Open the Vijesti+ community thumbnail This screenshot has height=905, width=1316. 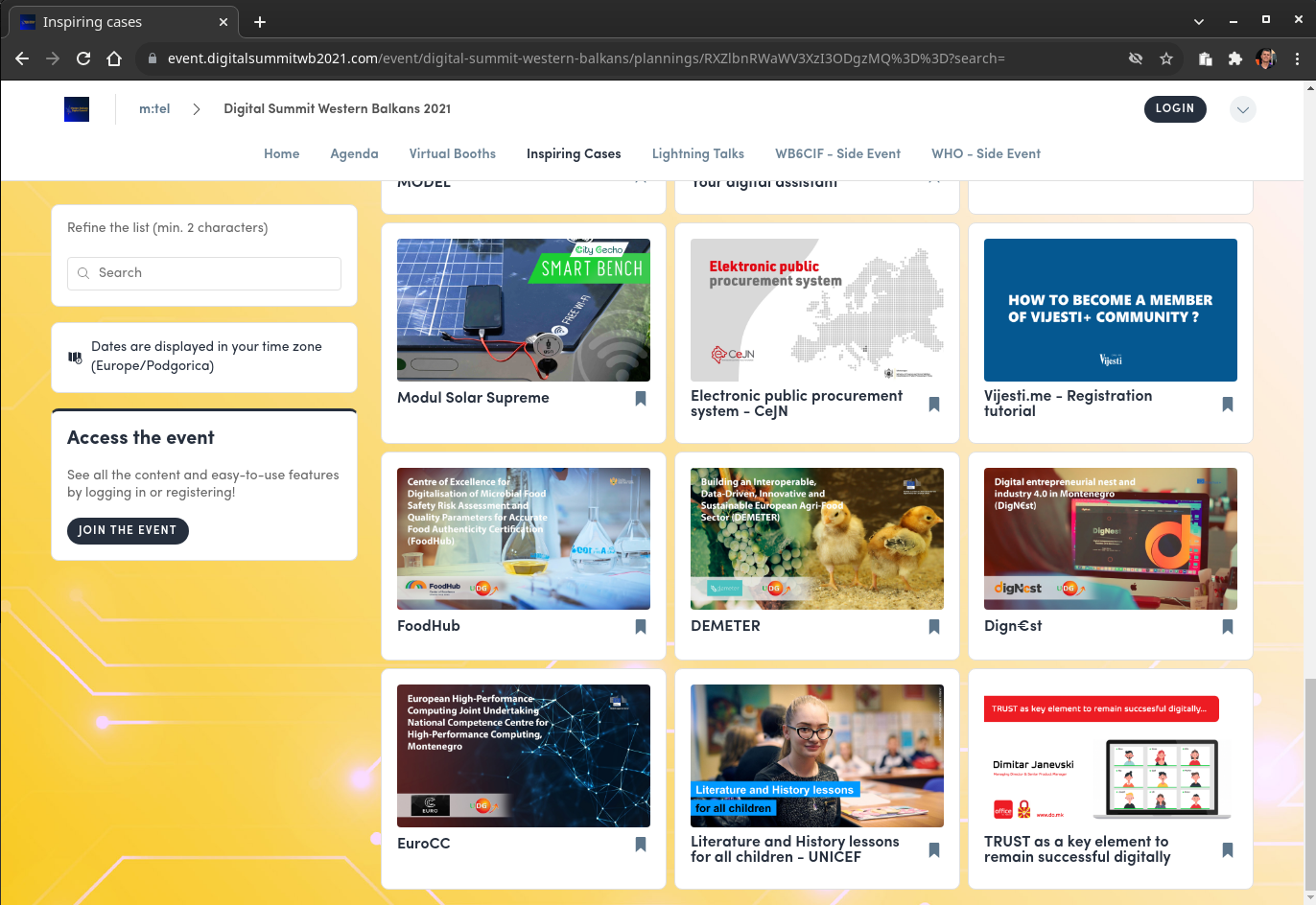pos(1111,310)
